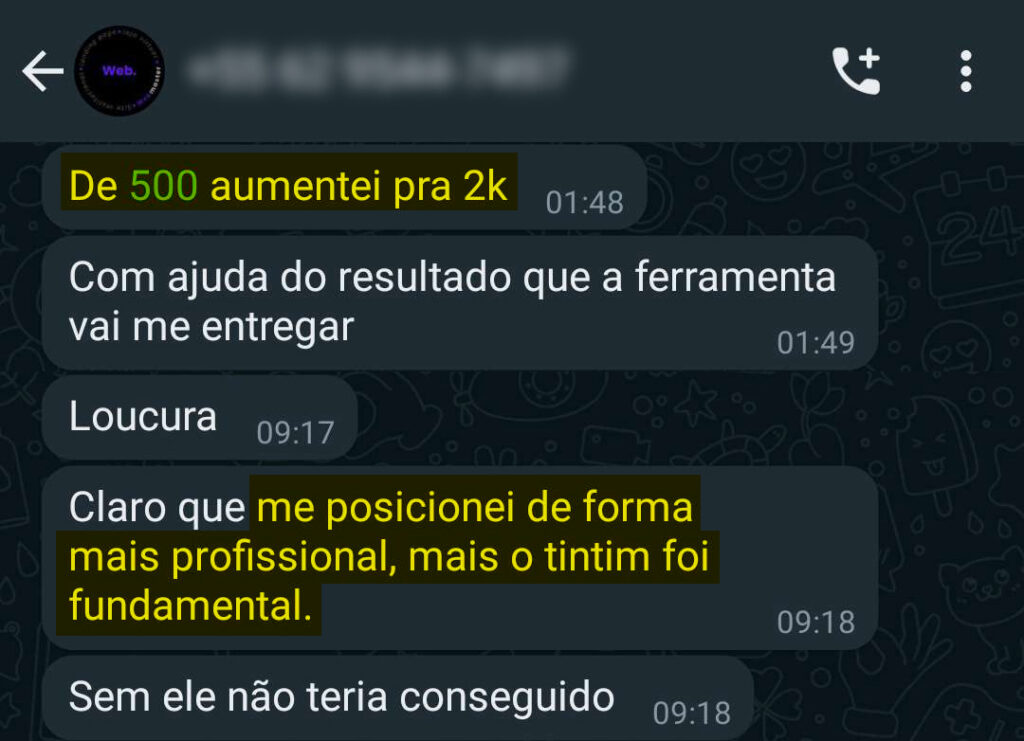Go back using the left arrow

(x=42, y=71)
